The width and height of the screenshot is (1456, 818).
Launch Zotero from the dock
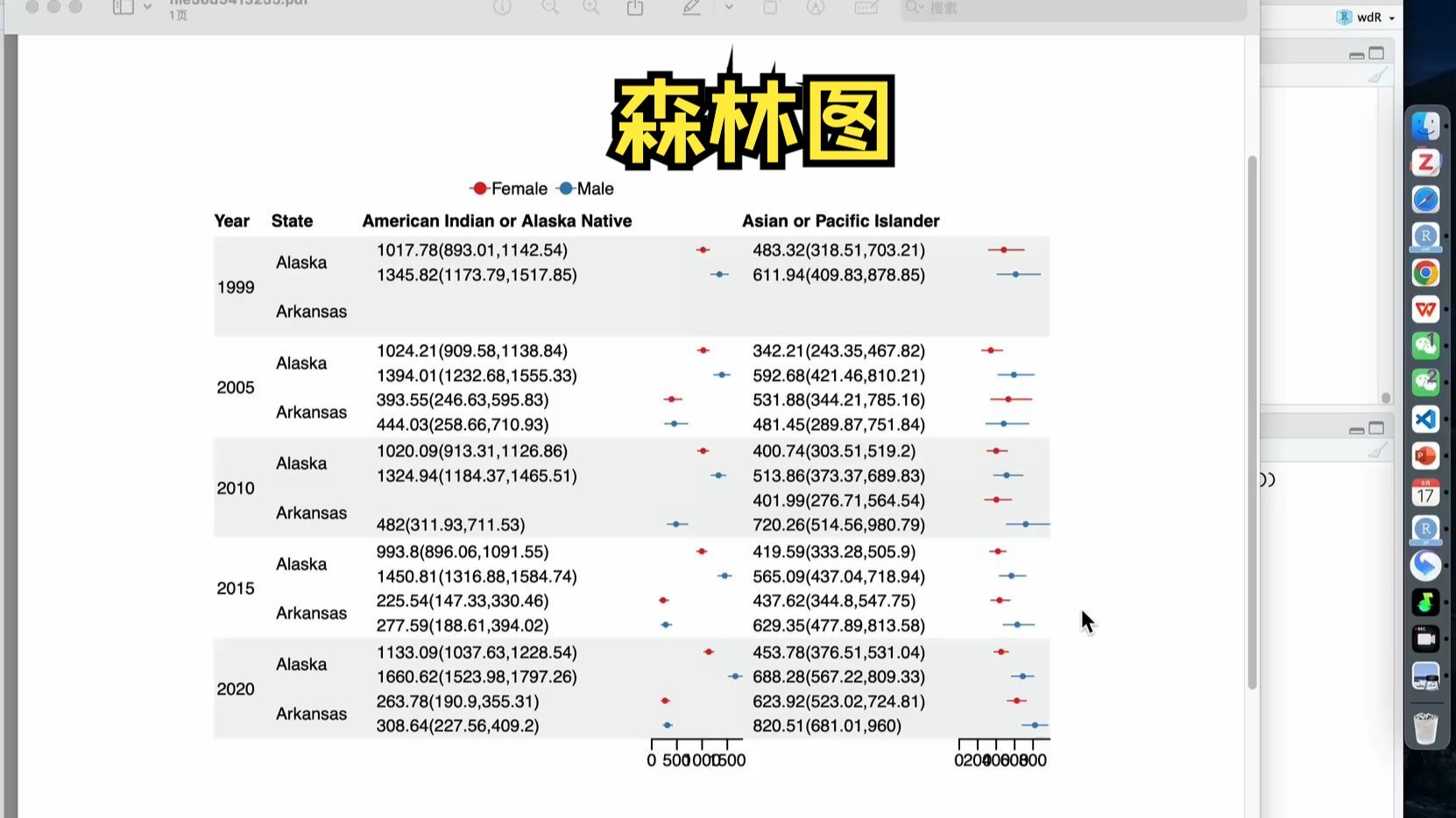1425,163
